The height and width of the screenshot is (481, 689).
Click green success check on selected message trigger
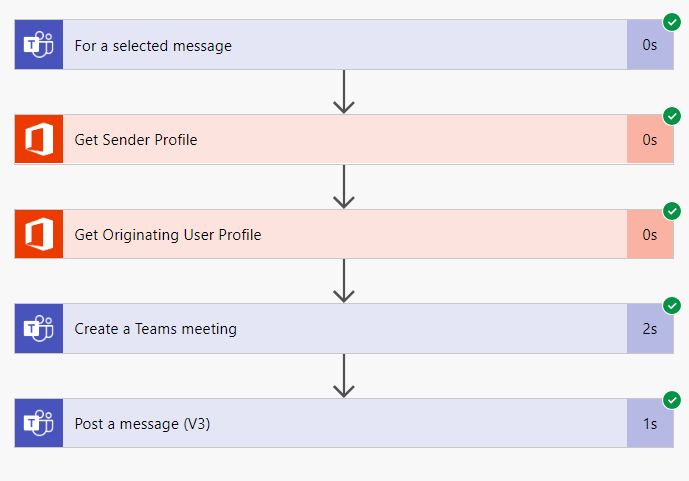click(672, 22)
